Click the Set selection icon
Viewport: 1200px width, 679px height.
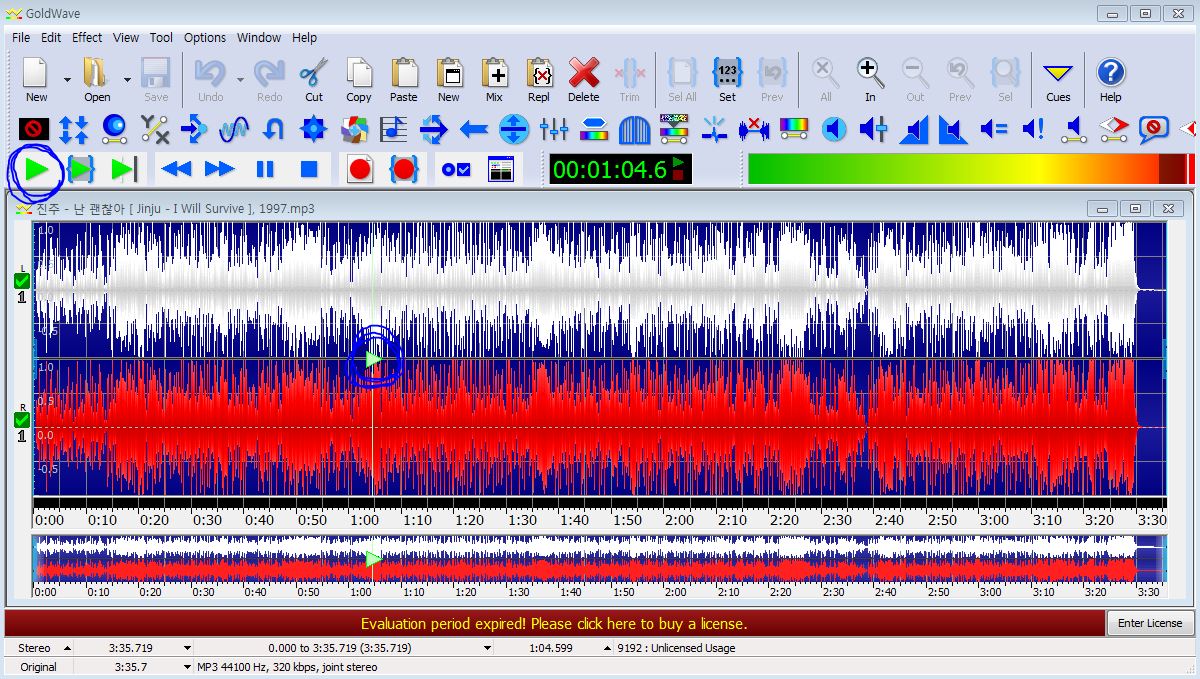tap(727, 80)
